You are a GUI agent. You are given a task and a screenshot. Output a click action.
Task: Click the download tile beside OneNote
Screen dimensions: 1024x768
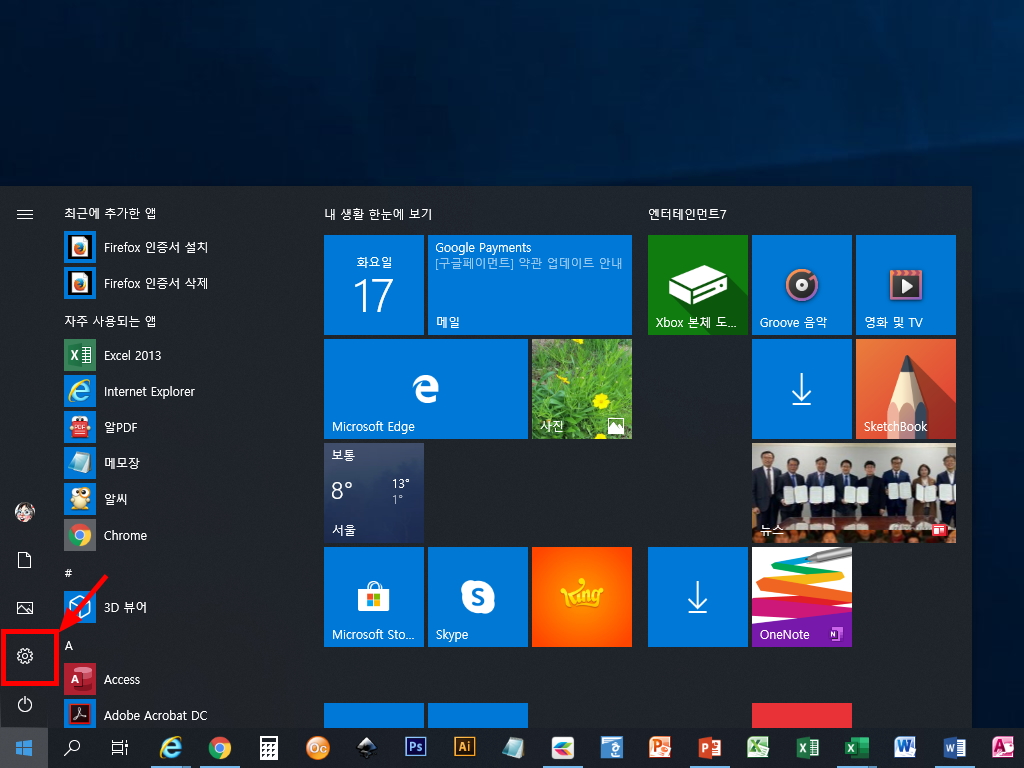(x=697, y=597)
